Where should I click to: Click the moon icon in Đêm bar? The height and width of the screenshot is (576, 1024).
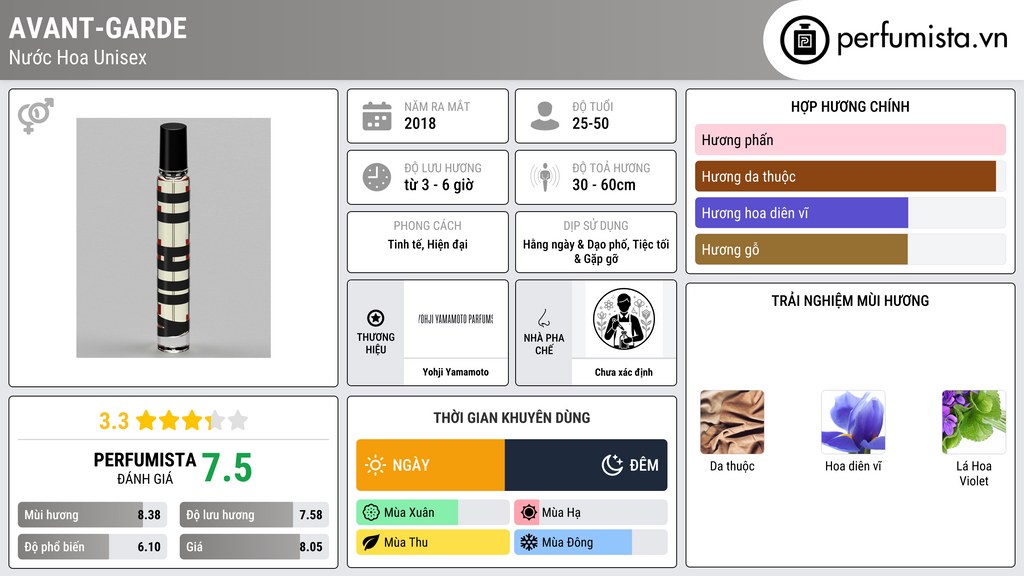(612, 465)
